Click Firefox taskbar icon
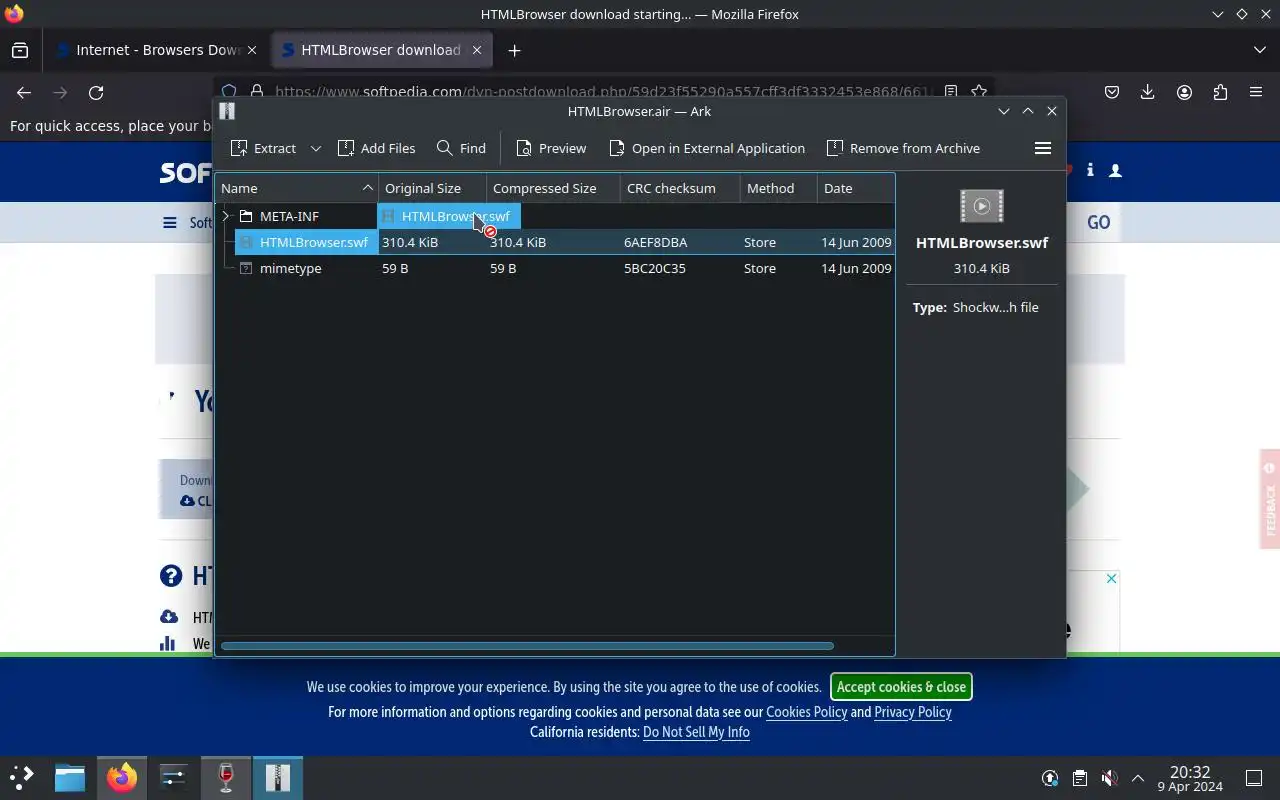The height and width of the screenshot is (800, 1280). 122,777
